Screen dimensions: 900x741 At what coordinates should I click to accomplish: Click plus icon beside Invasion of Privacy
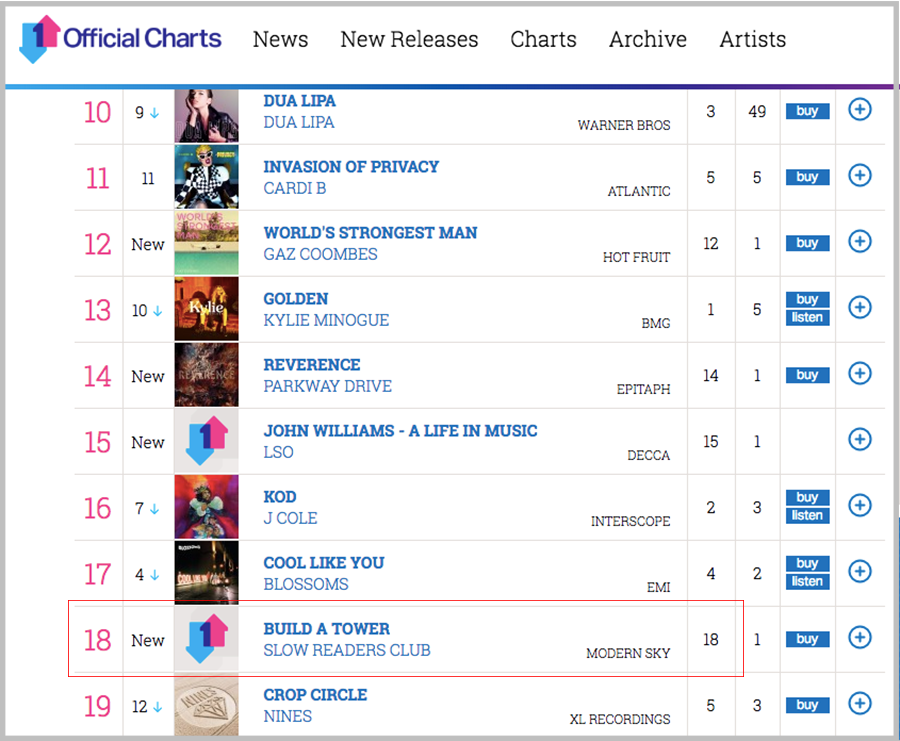point(859,176)
